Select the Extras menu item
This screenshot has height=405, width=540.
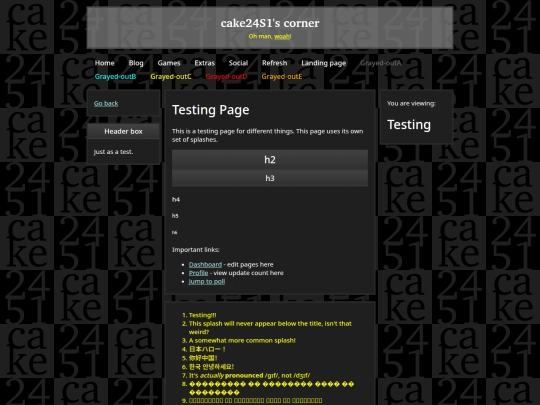[x=205, y=63]
